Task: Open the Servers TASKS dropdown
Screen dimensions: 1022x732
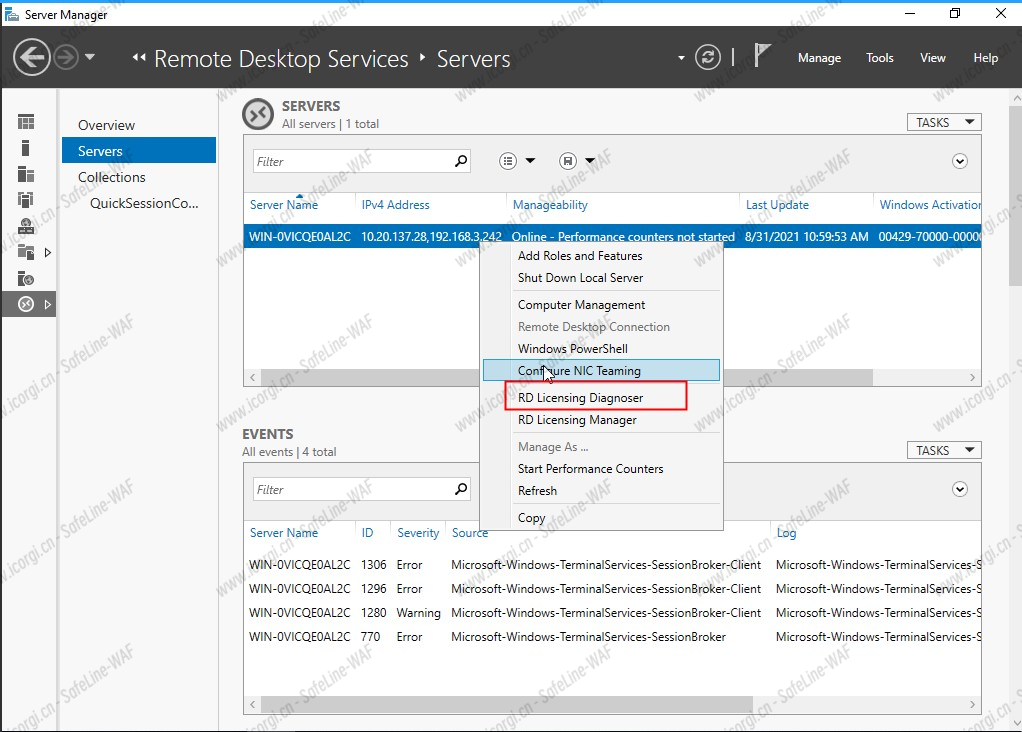Action: (944, 123)
